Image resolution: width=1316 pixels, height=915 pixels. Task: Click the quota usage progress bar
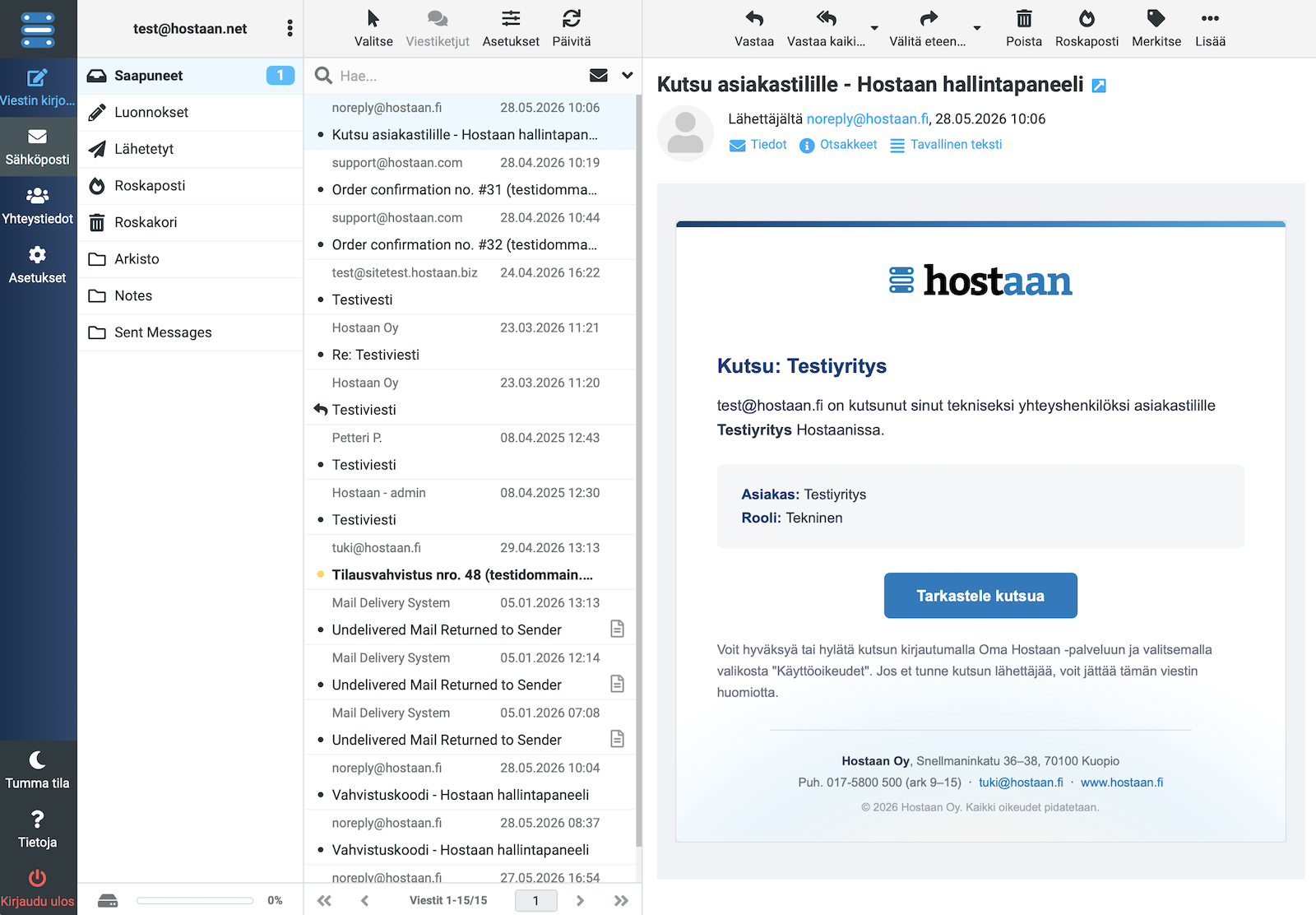coord(195,901)
